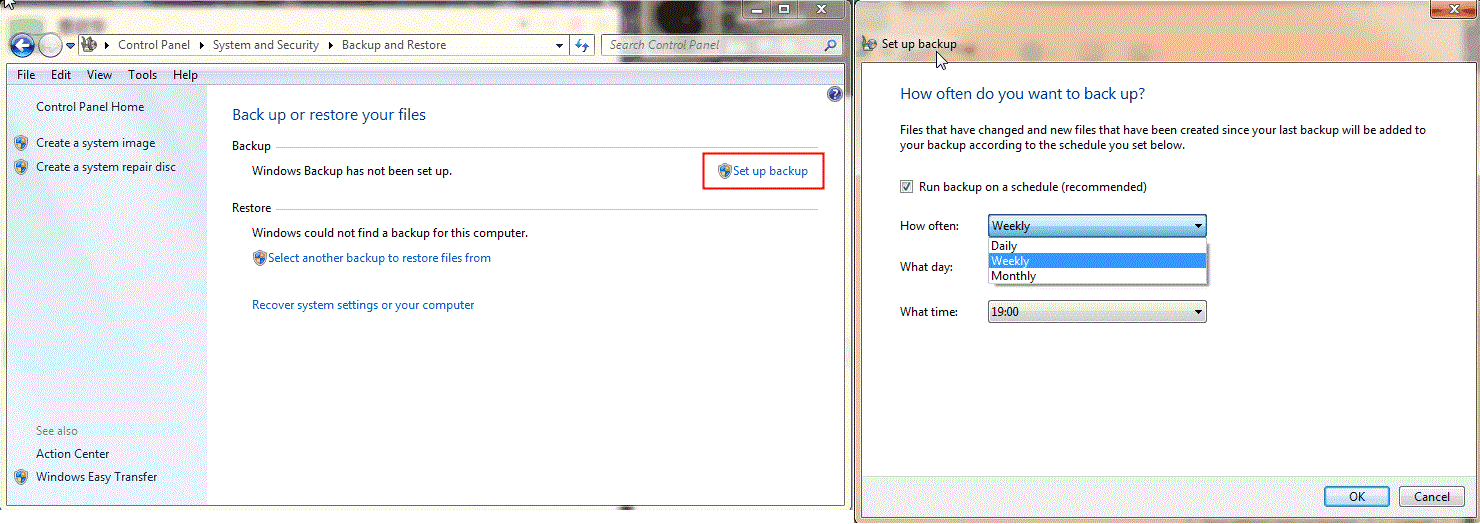Open the File menu
This screenshot has width=1480, height=524.
pyautogui.click(x=26, y=75)
